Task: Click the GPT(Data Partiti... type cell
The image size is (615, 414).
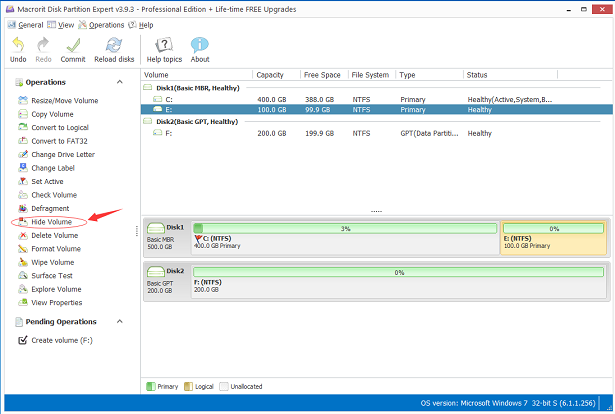Action: [x=429, y=133]
